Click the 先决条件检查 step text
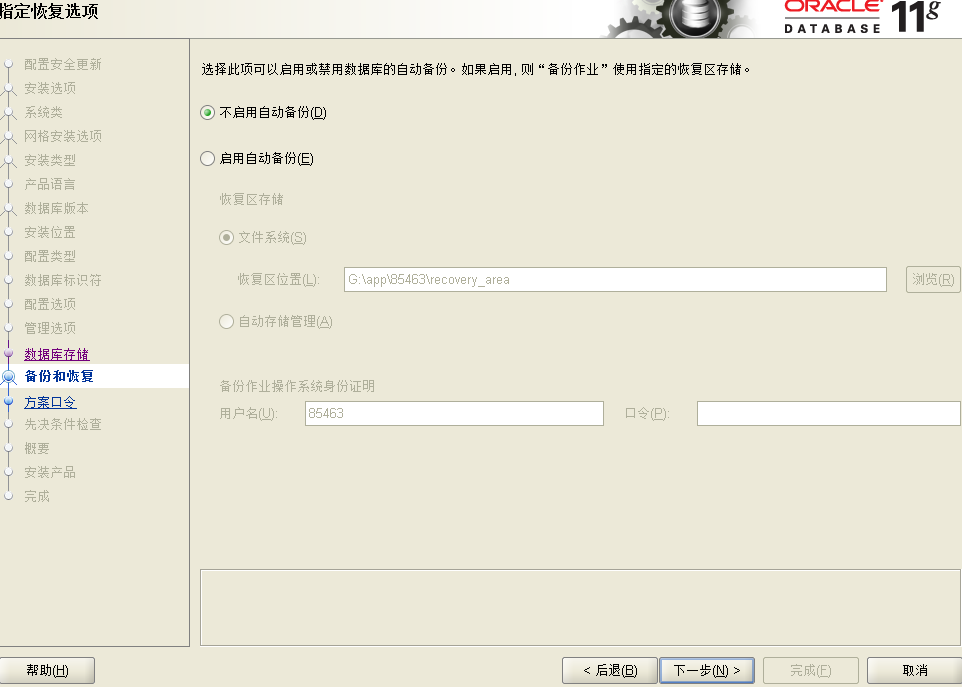Viewport: 962px width, 687px height. 63,424
